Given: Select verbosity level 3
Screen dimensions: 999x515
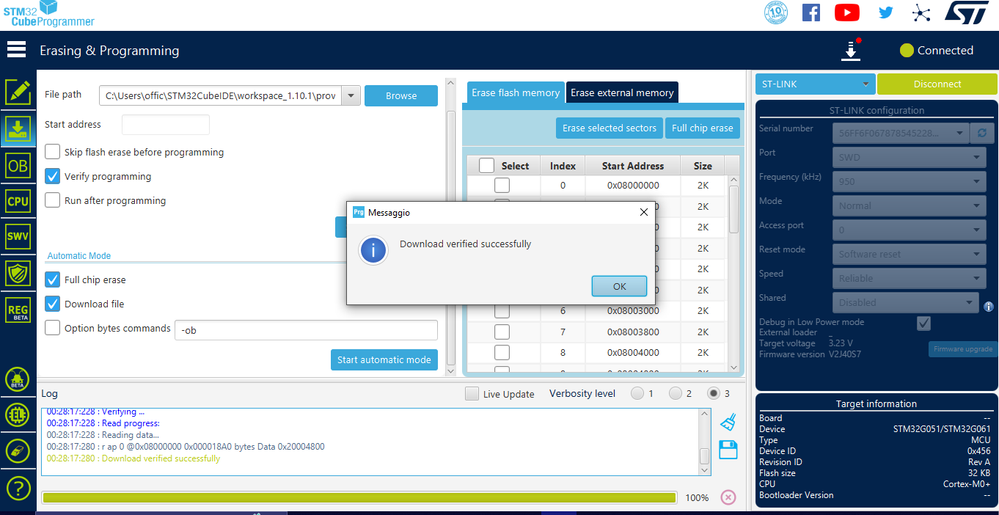Looking at the screenshot, I should point(714,393).
